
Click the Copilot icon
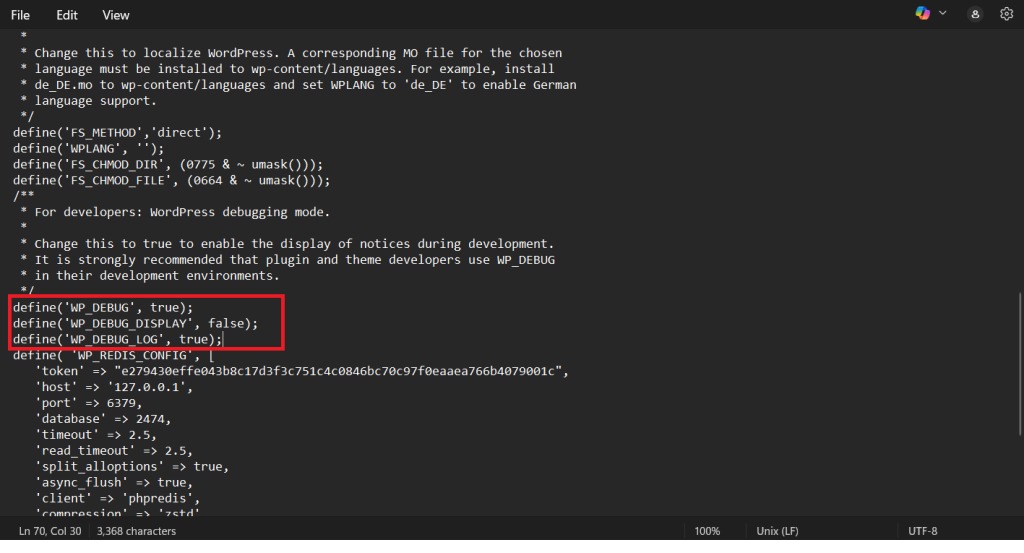click(x=922, y=13)
